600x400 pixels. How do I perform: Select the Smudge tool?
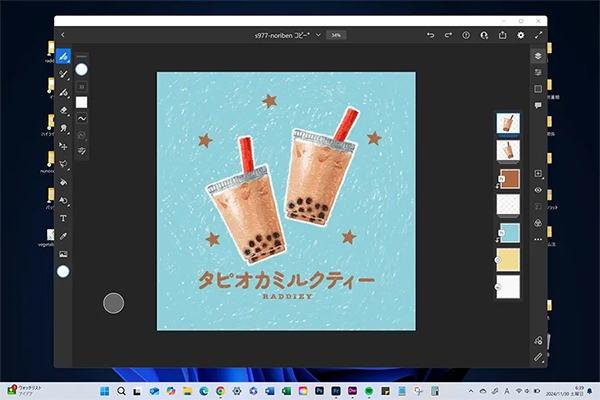[x=64, y=128]
